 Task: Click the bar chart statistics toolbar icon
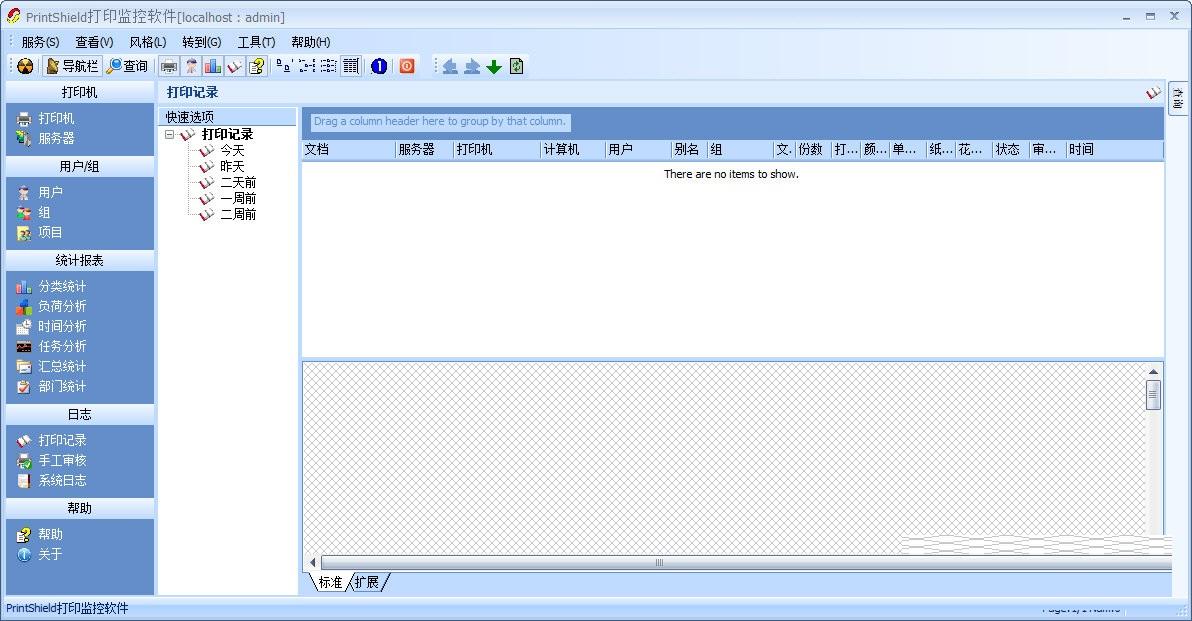213,66
